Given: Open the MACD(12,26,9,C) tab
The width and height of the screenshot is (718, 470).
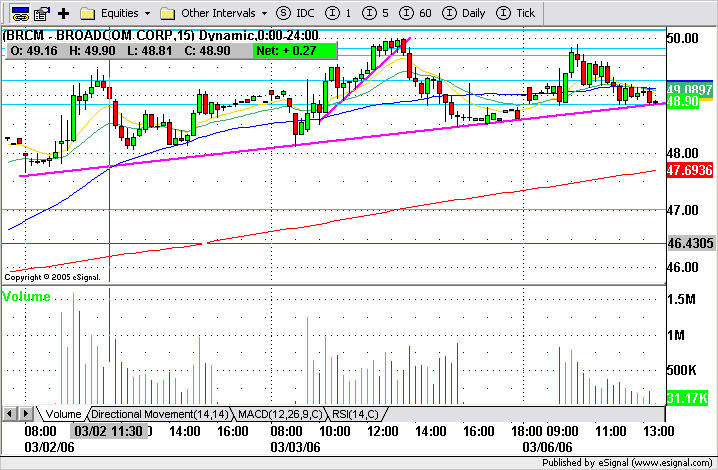Looking at the screenshot, I should click(x=280, y=414).
